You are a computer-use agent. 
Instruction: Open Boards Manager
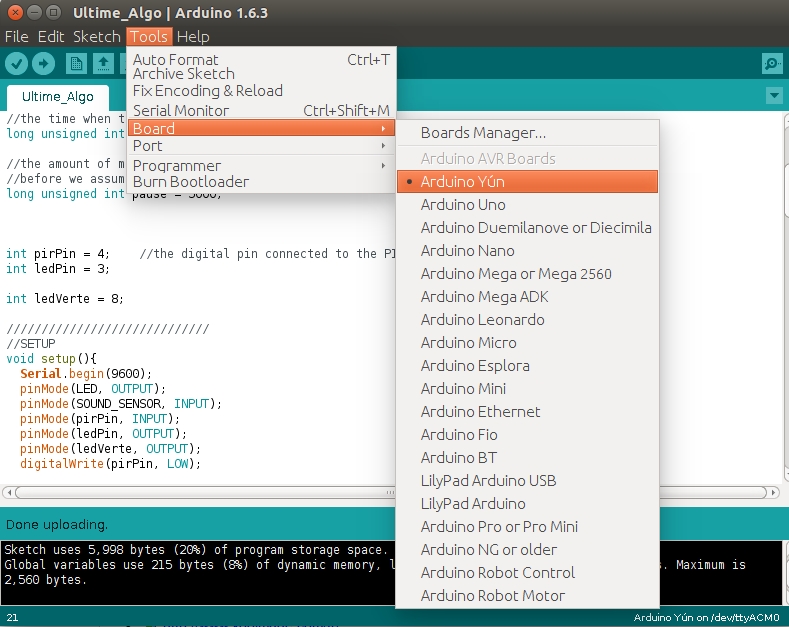[483, 133]
